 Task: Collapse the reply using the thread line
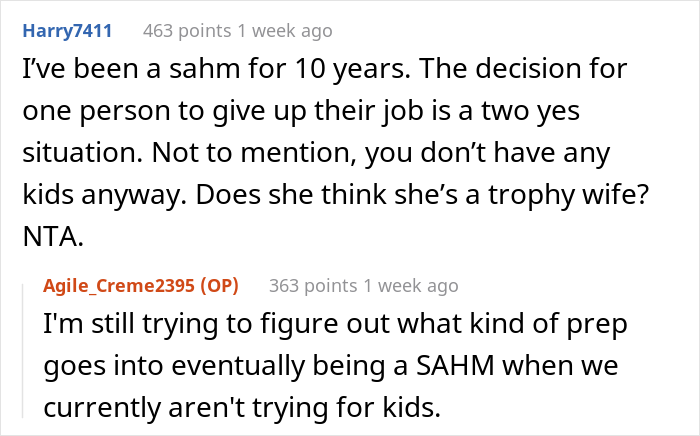[x=27, y=350]
